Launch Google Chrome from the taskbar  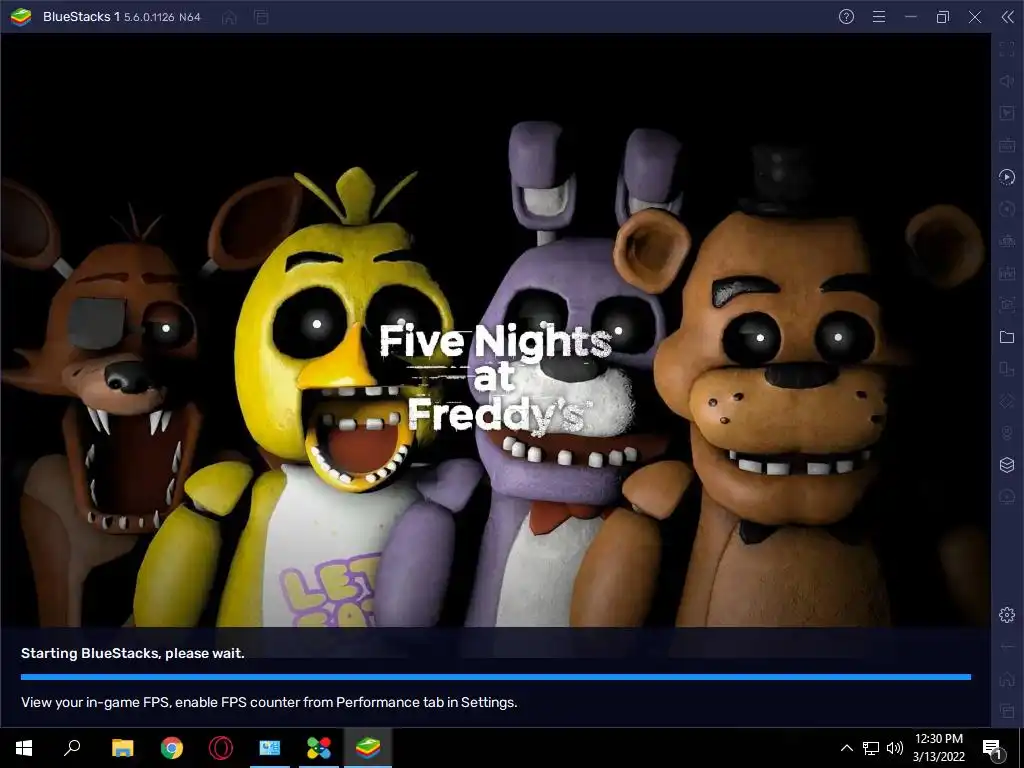coord(172,748)
